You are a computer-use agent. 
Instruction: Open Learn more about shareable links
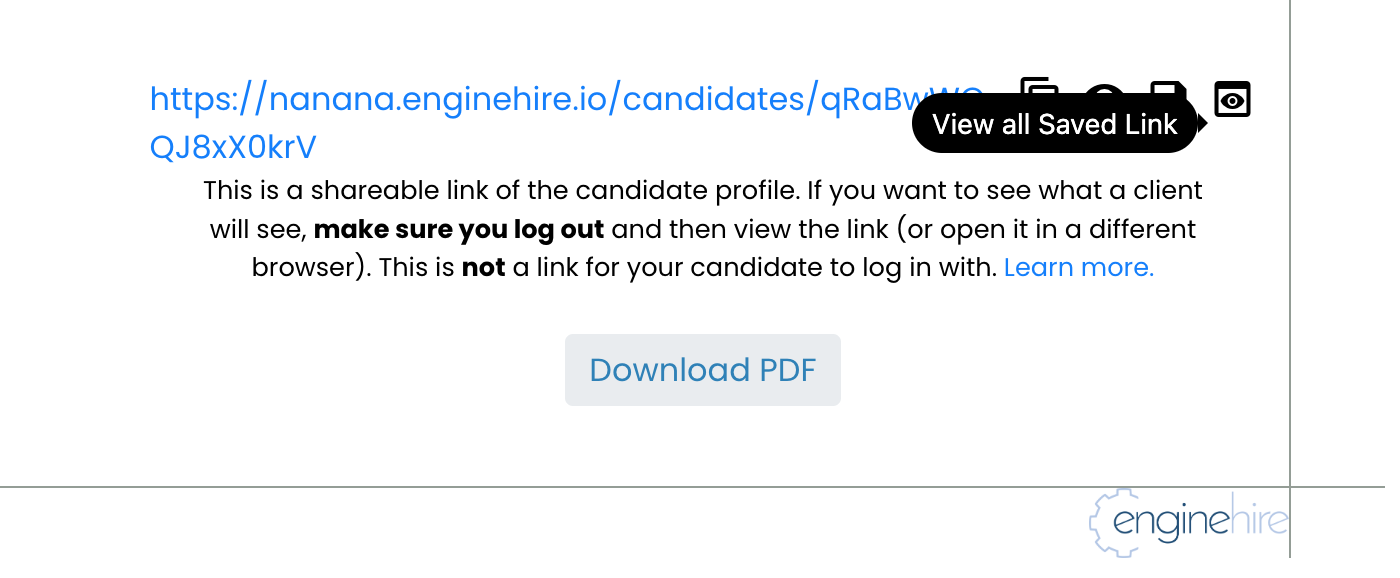click(x=1078, y=267)
